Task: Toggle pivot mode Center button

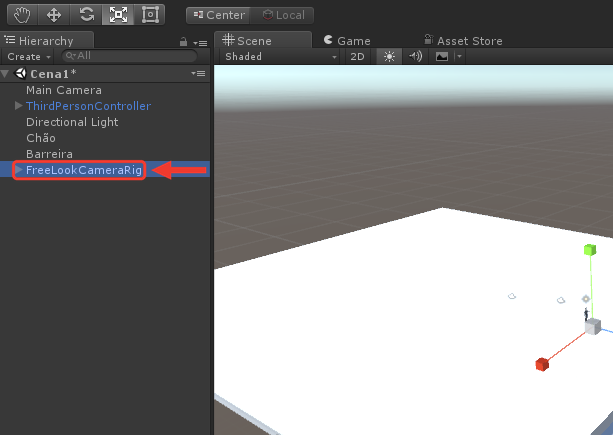Action: coord(218,15)
